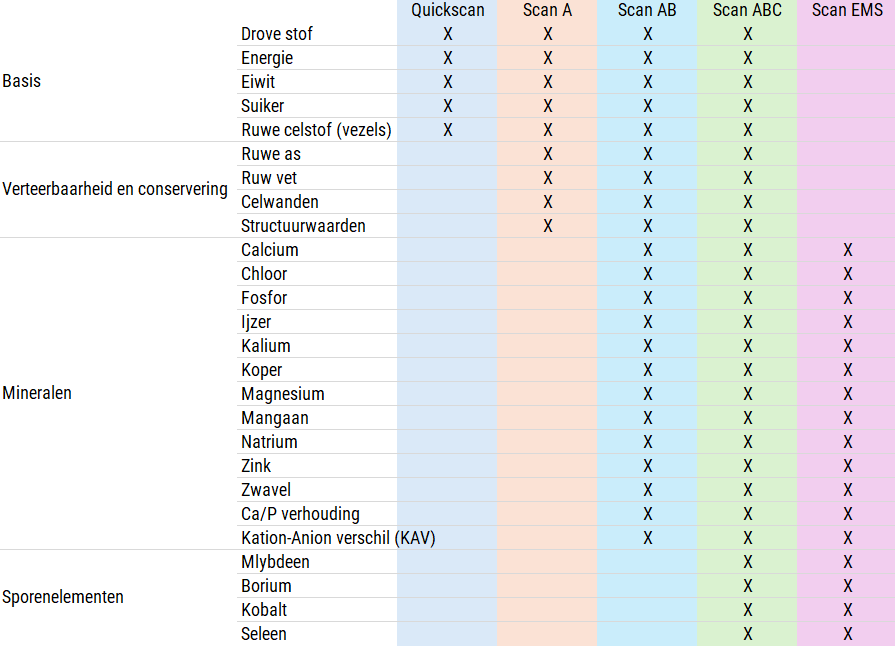The height and width of the screenshot is (646, 895).
Task: Select the Scan ABC column header
Action: click(x=747, y=10)
